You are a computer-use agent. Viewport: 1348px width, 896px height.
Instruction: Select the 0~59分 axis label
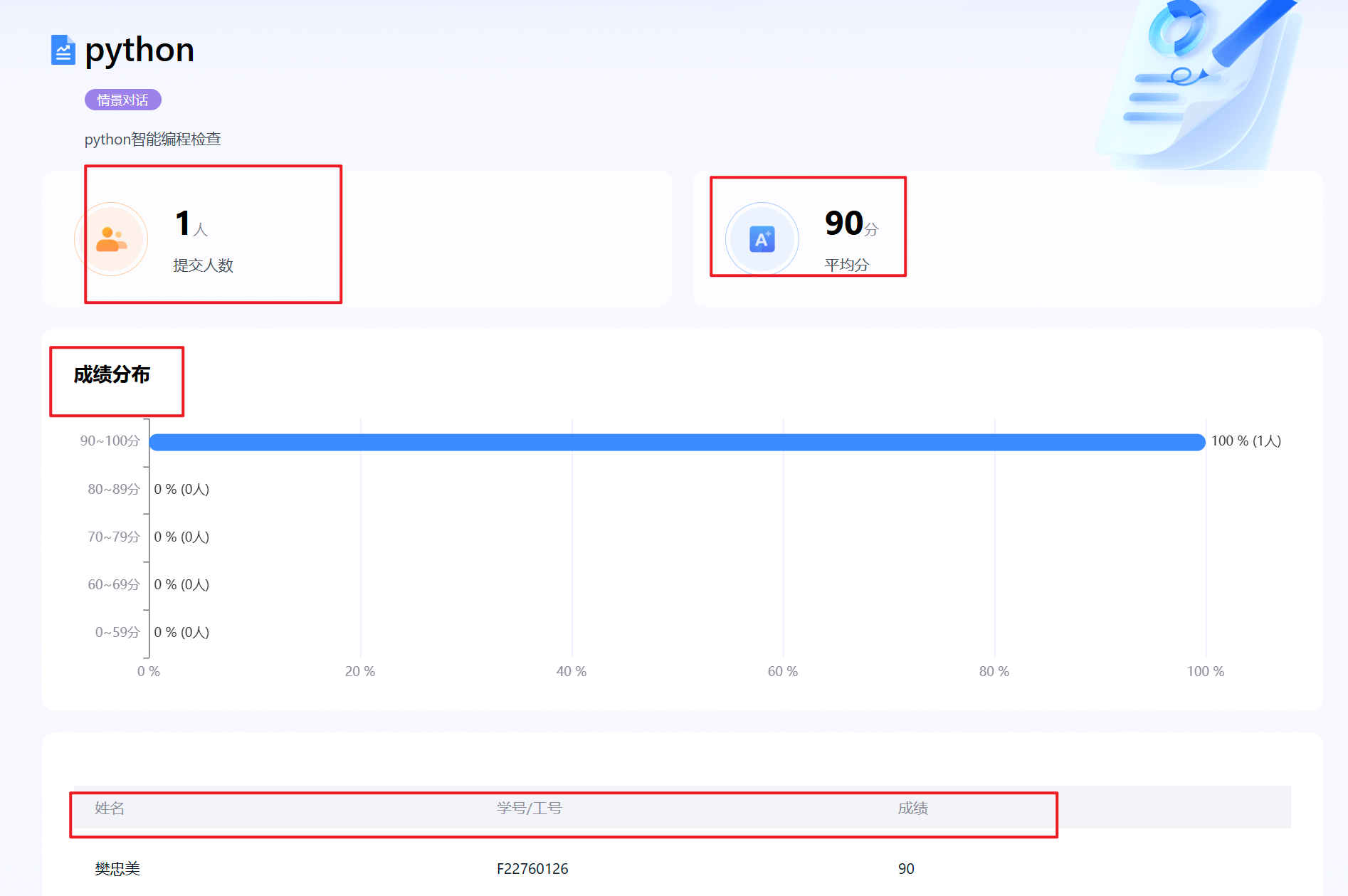click(117, 633)
